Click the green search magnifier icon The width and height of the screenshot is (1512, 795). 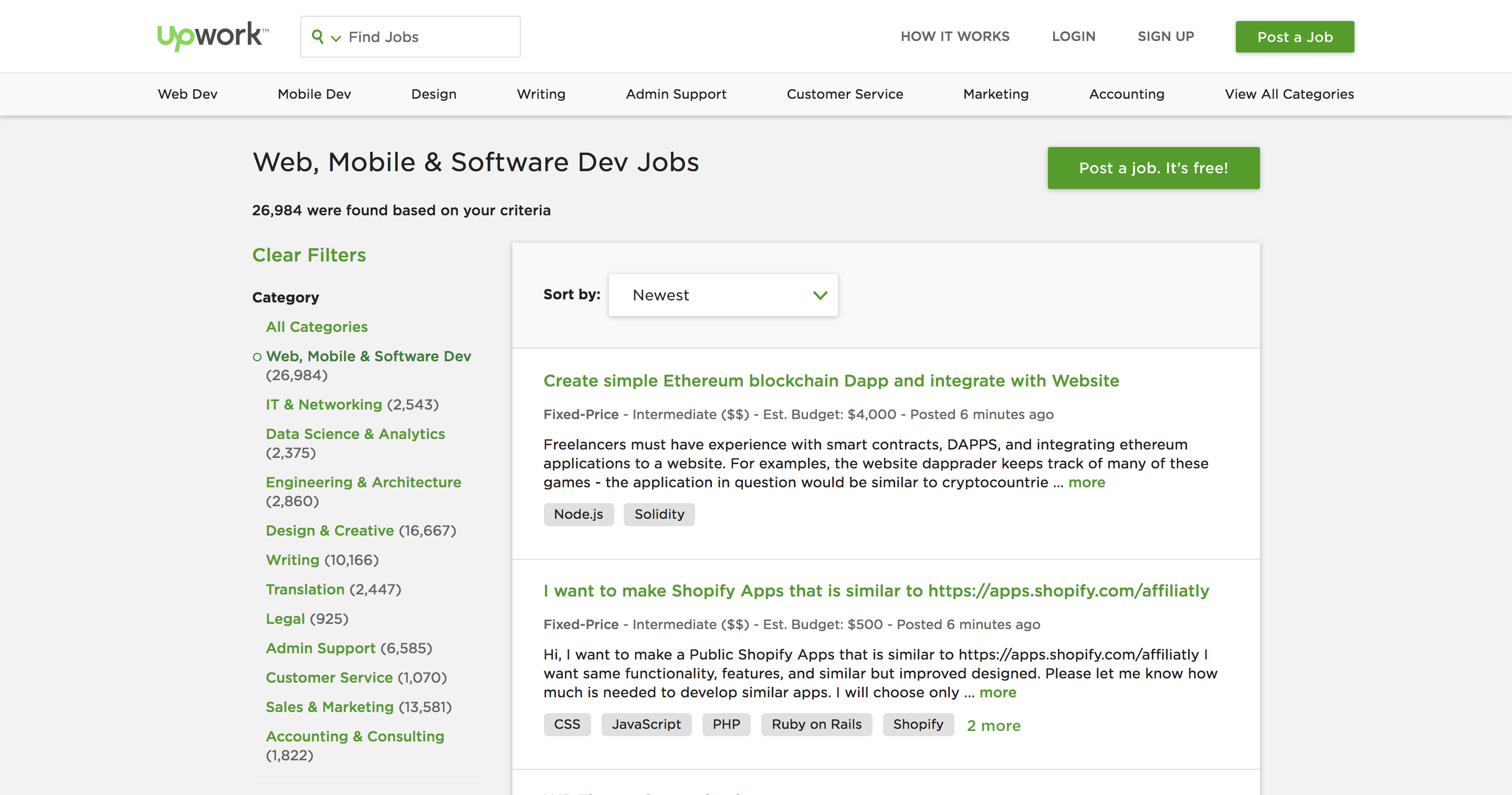[x=318, y=36]
